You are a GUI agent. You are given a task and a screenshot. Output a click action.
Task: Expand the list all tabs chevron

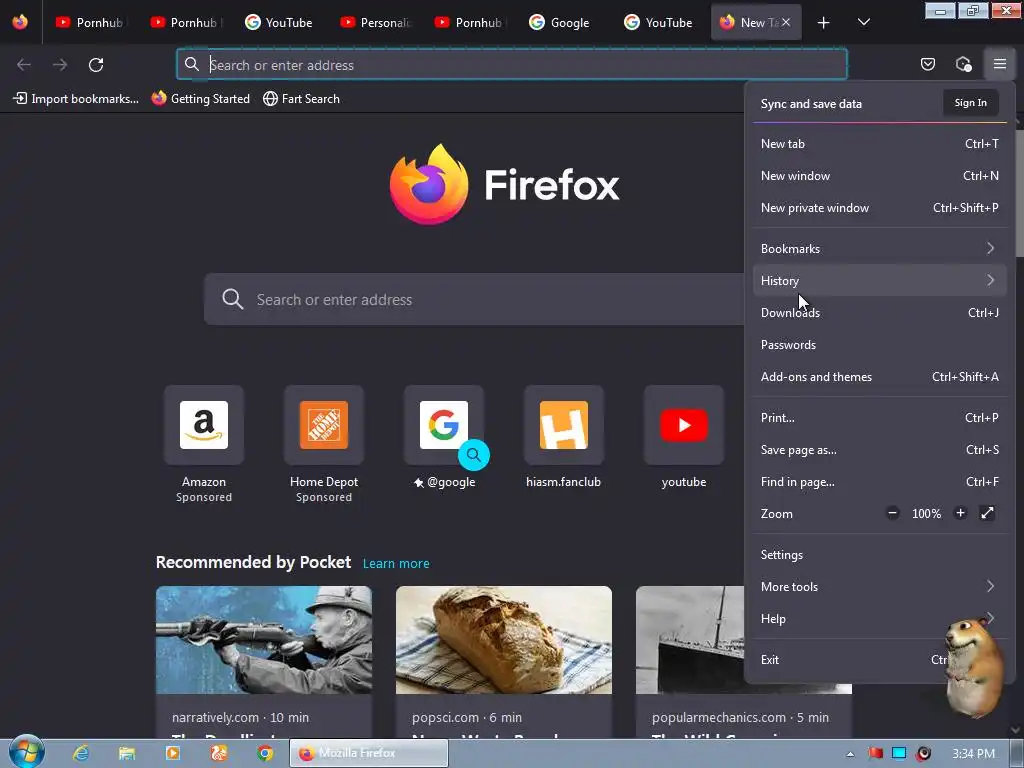863,23
